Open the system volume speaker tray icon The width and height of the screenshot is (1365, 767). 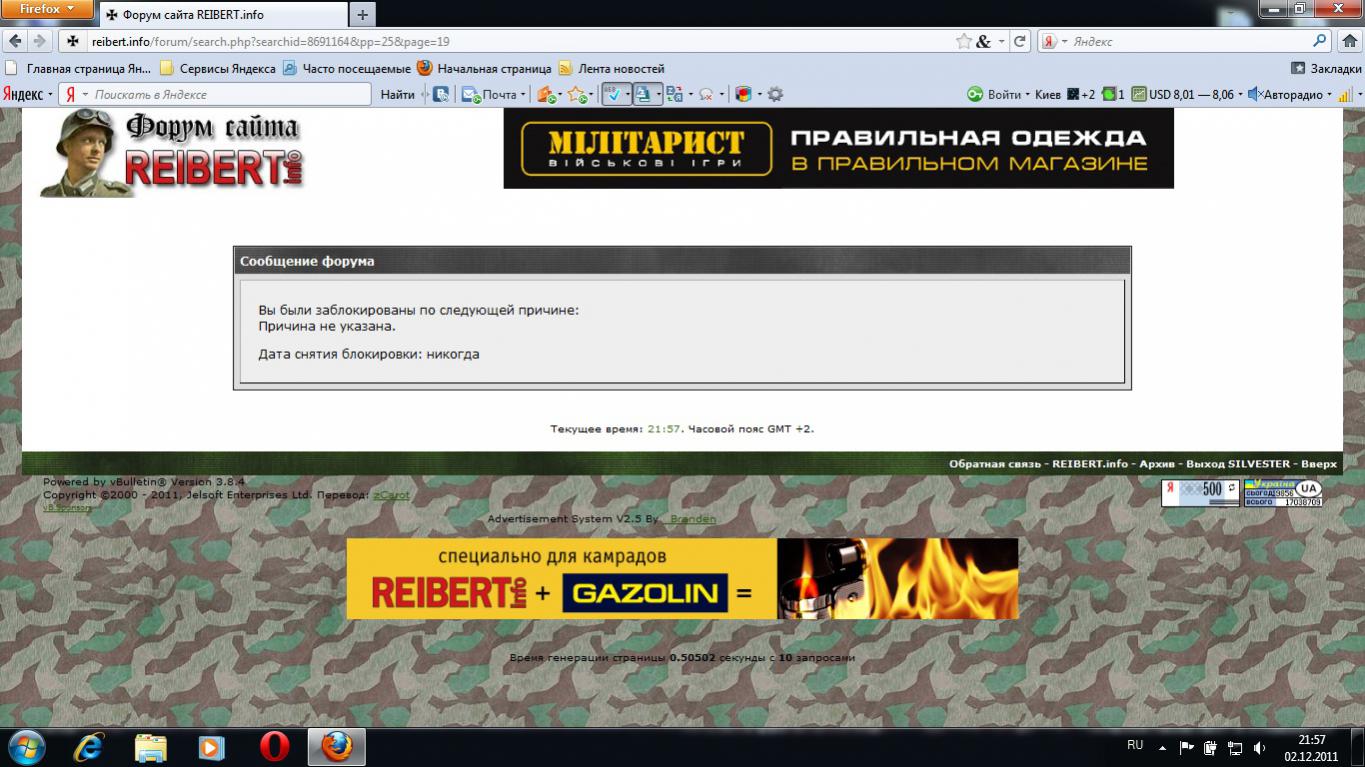click(x=1259, y=747)
